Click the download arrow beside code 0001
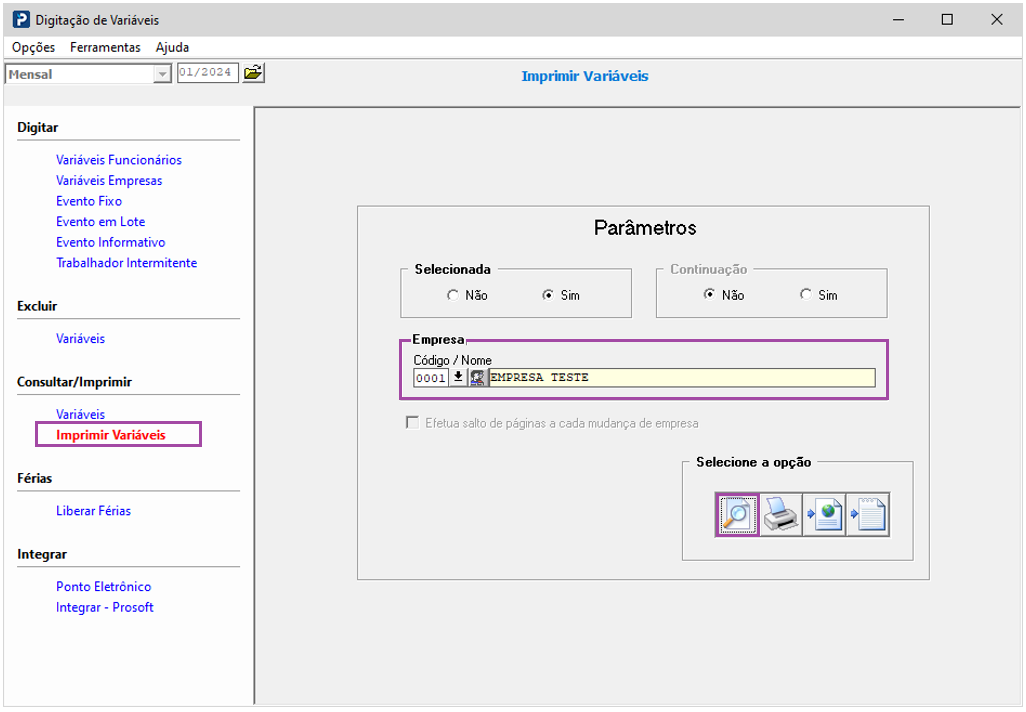This screenshot has height=712, width=1026. (458, 378)
